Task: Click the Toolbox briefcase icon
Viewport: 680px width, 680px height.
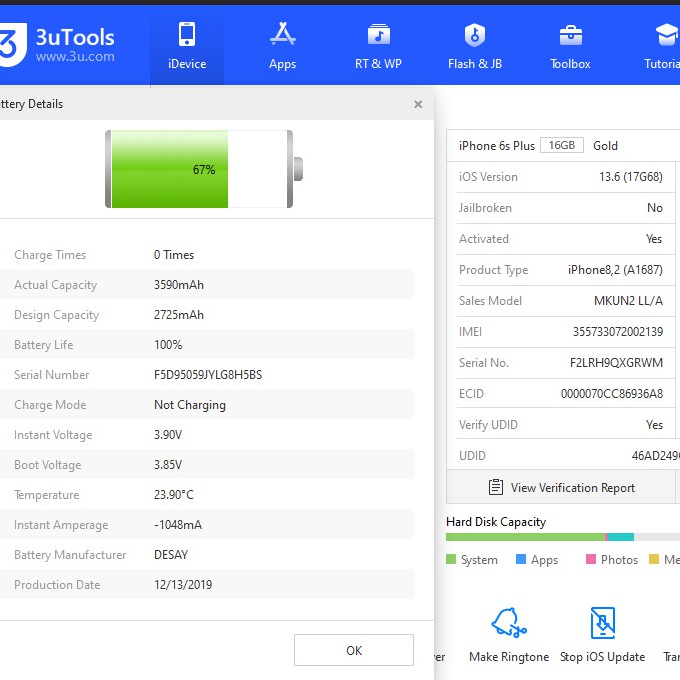Action: coord(571,35)
